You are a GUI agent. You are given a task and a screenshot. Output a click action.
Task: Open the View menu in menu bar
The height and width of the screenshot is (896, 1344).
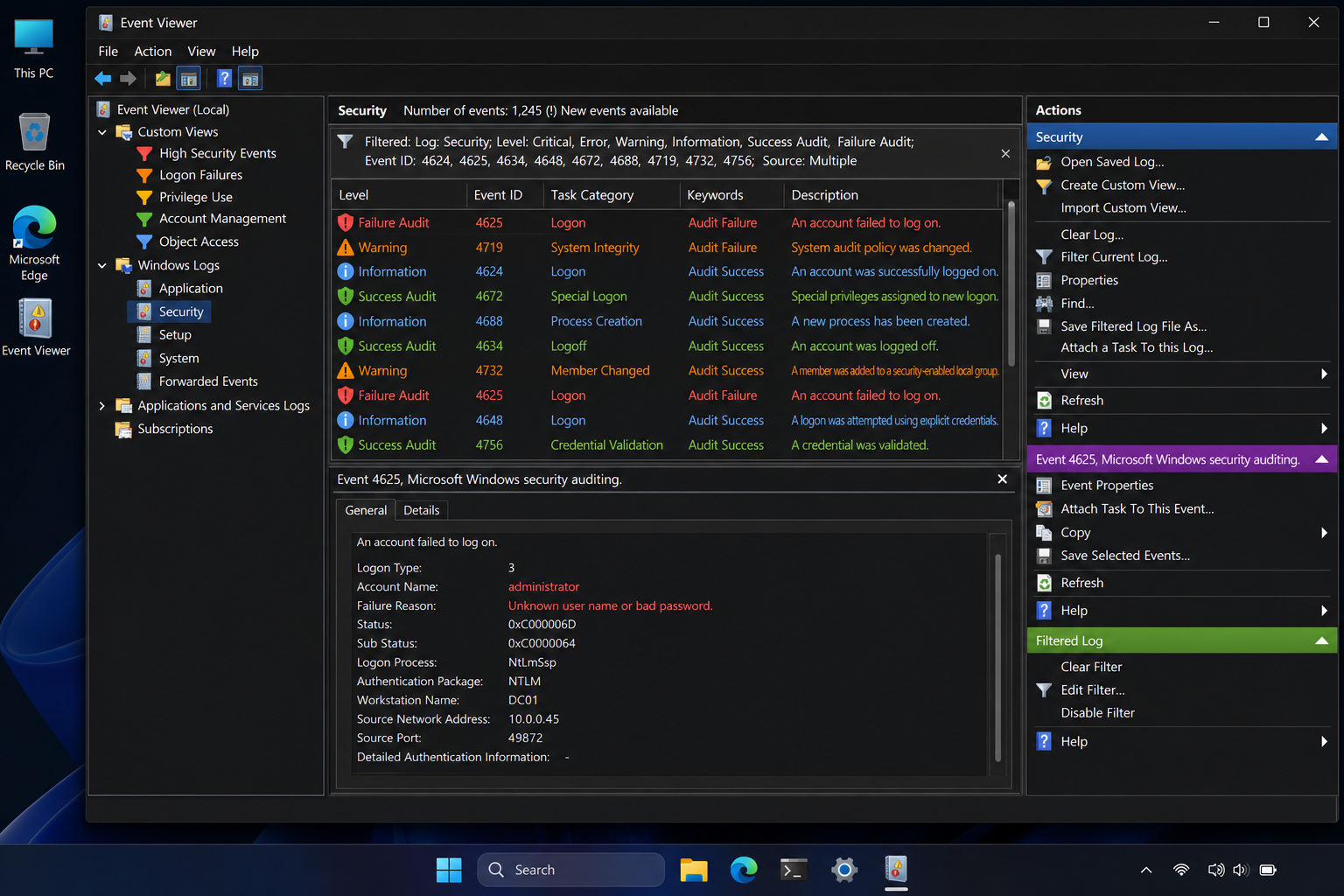pos(201,52)
